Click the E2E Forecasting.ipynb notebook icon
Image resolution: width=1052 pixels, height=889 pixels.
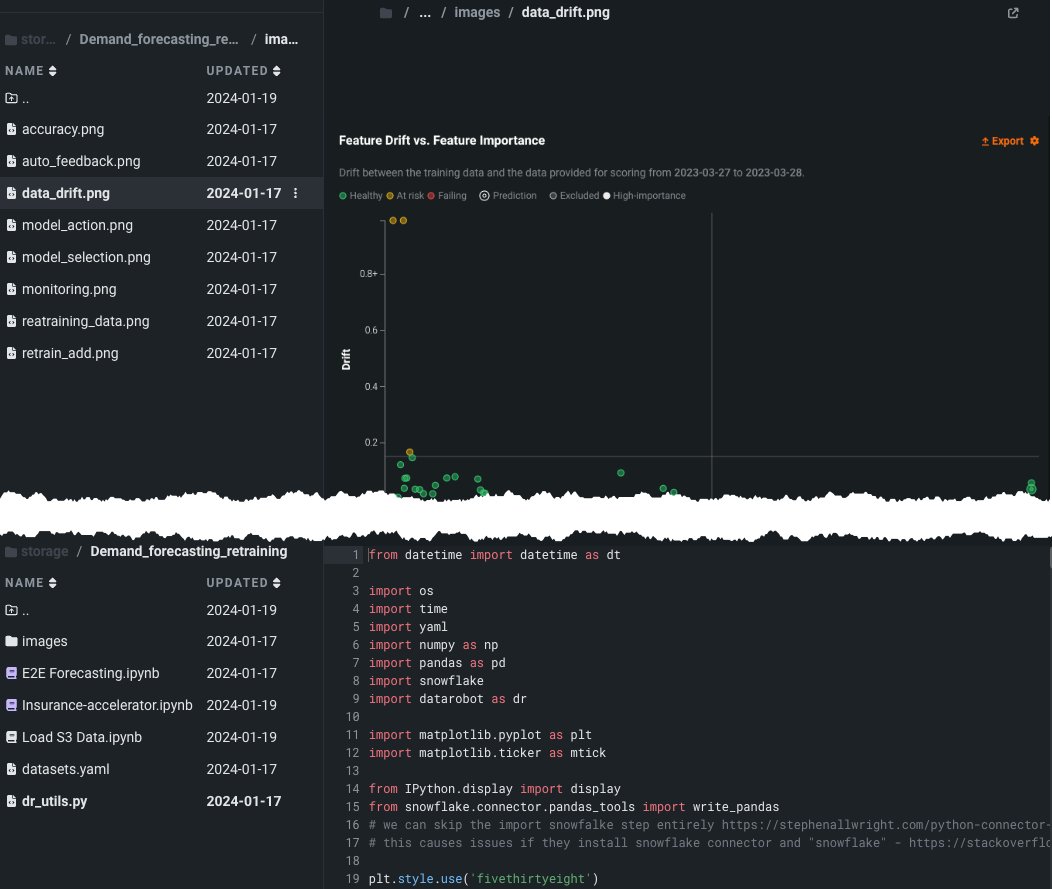coord(11,673)
